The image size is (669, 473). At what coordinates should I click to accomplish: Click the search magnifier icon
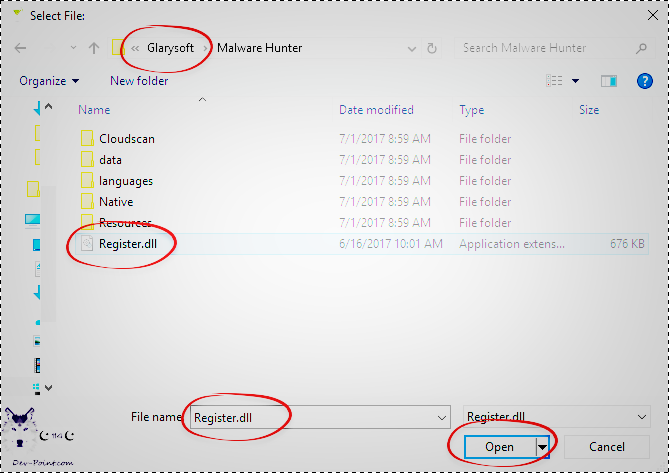640,48
